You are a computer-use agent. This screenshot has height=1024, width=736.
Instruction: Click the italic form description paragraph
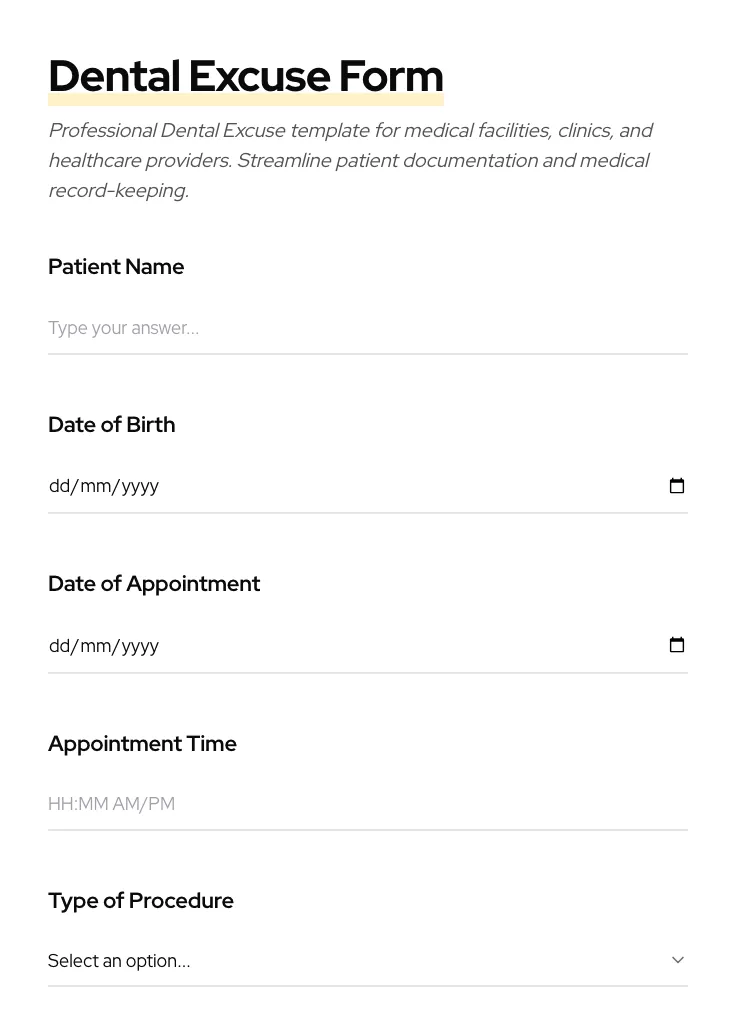click(x=350, y=160)
